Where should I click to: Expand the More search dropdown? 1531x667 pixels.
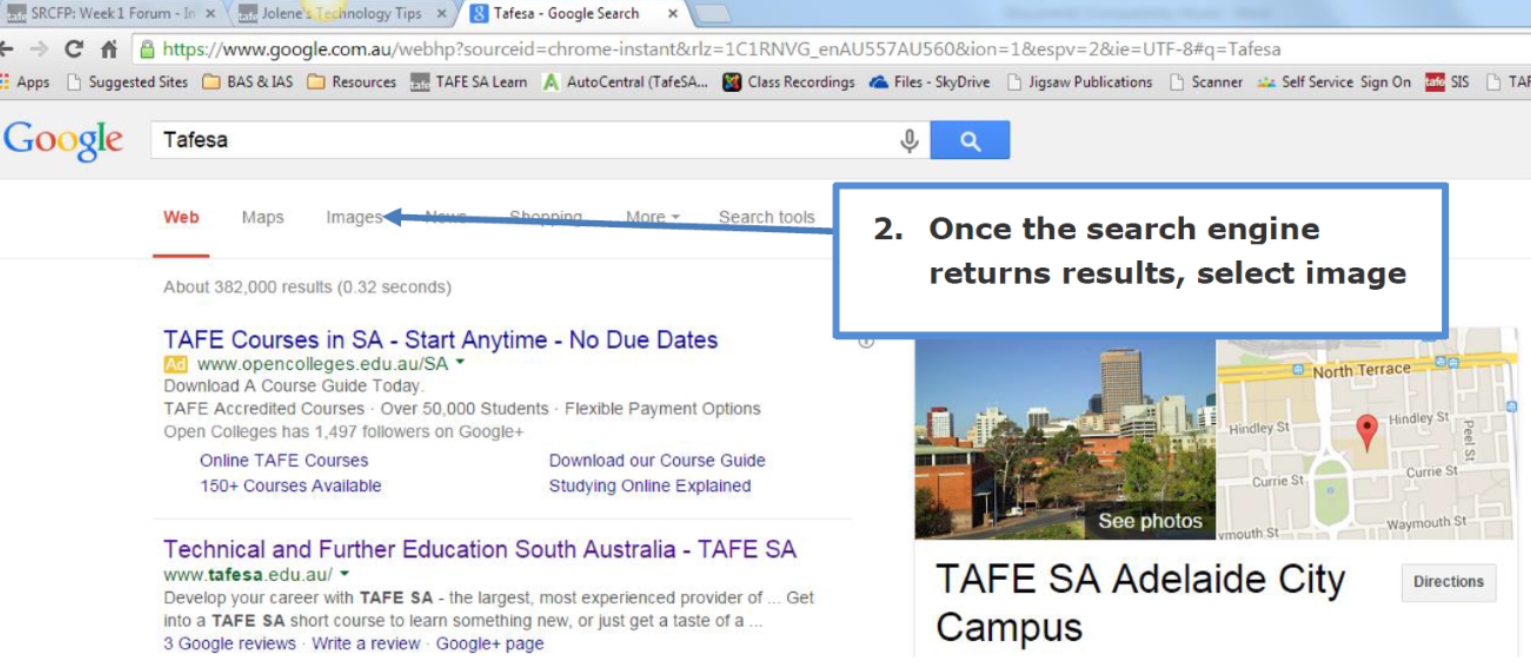click(x=652, y=217)
